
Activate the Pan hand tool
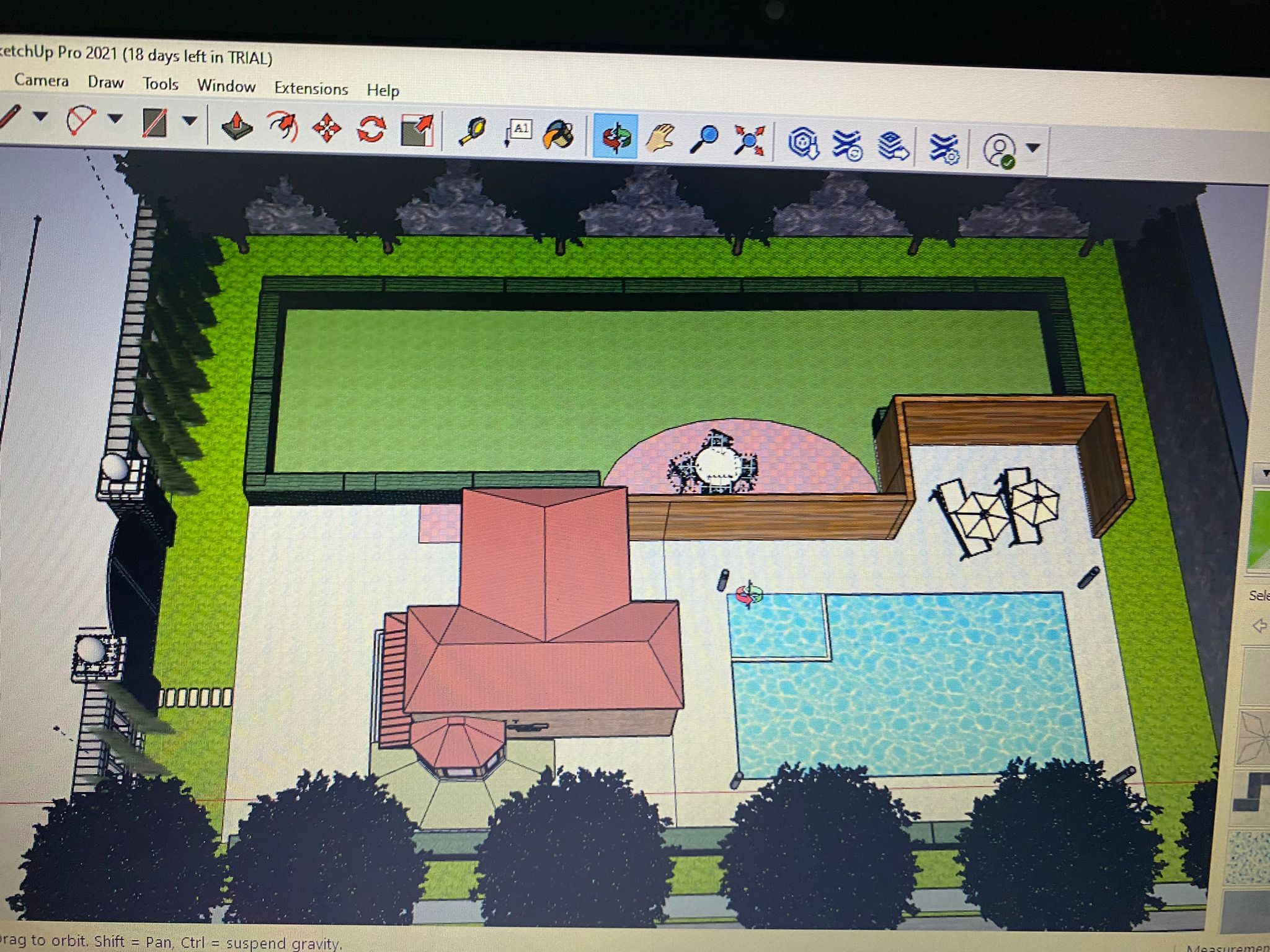pyautogui.click(x=660, y=138)
